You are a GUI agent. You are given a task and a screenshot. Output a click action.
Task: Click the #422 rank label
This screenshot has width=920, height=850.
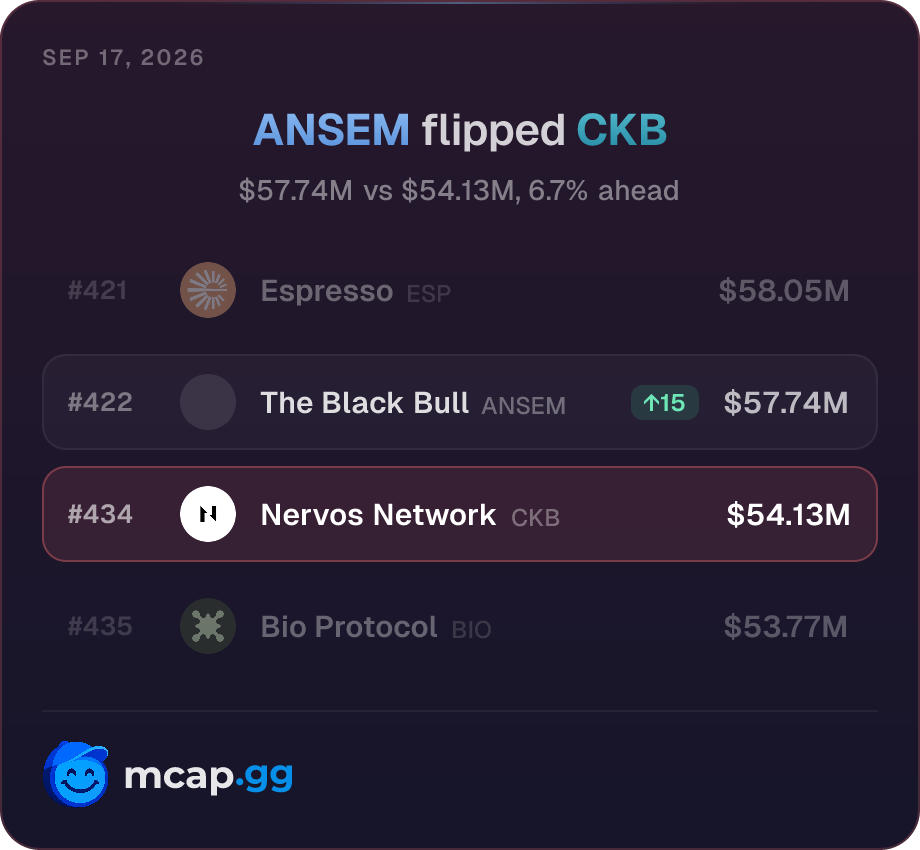[x=100, y=402]
